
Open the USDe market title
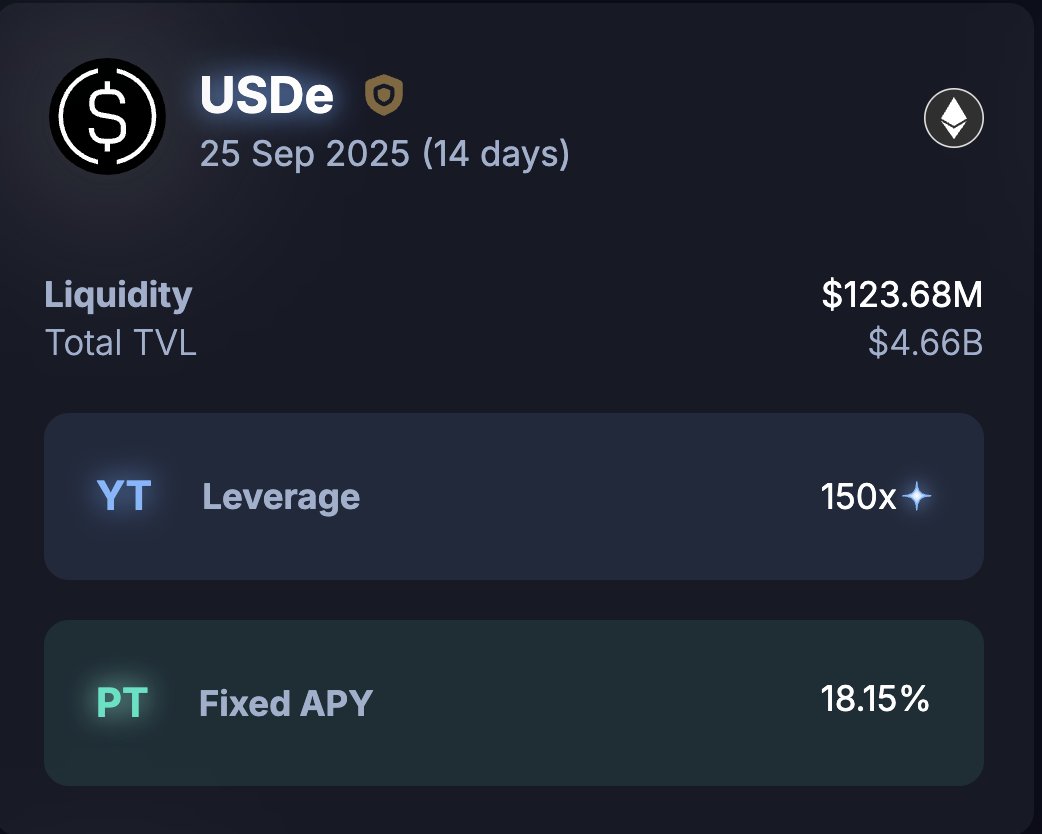pyautogui.click(x=266, y=96)
